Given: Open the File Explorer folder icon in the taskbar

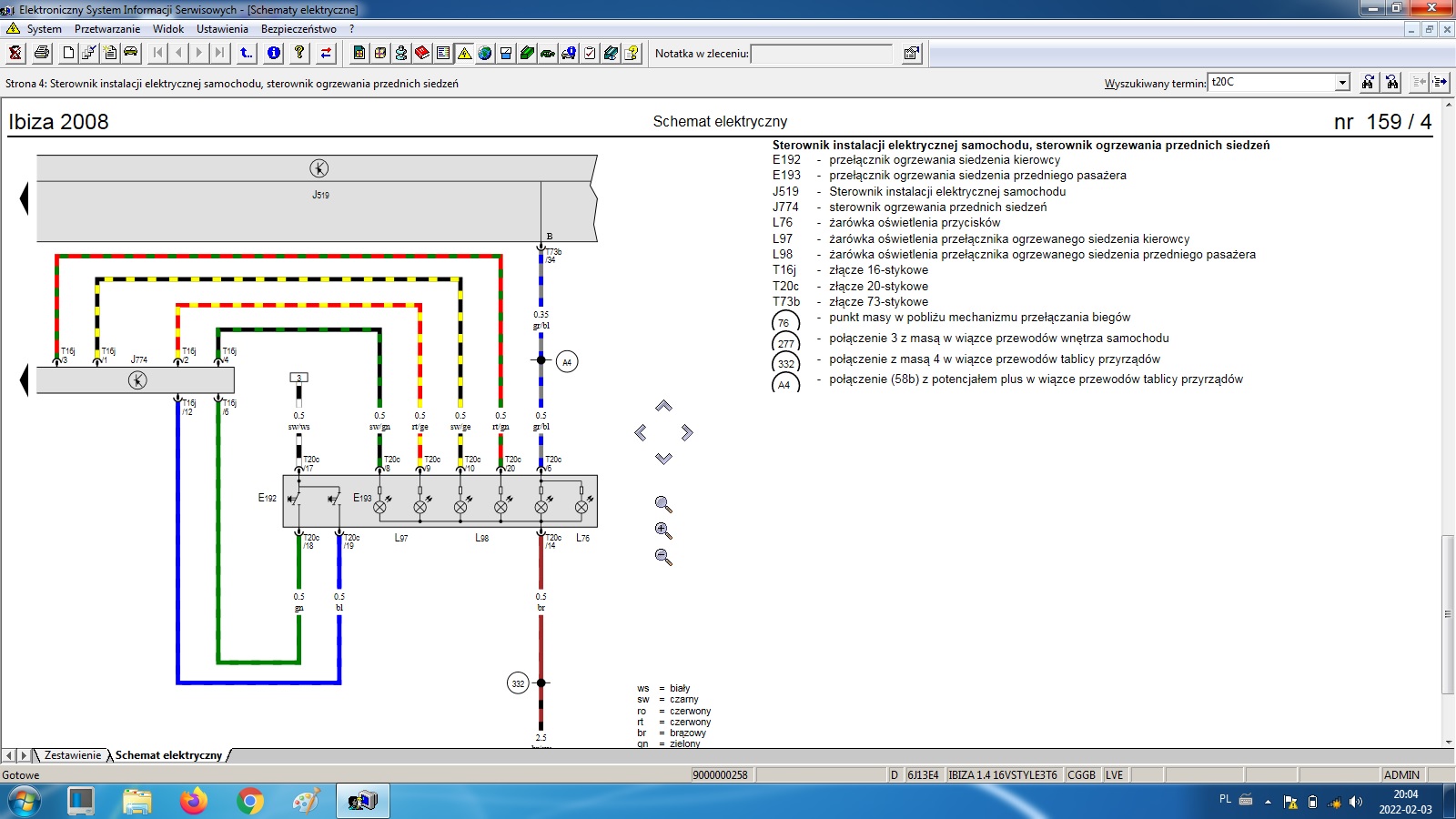Looking at the screenshot, I should pos(136,801).
